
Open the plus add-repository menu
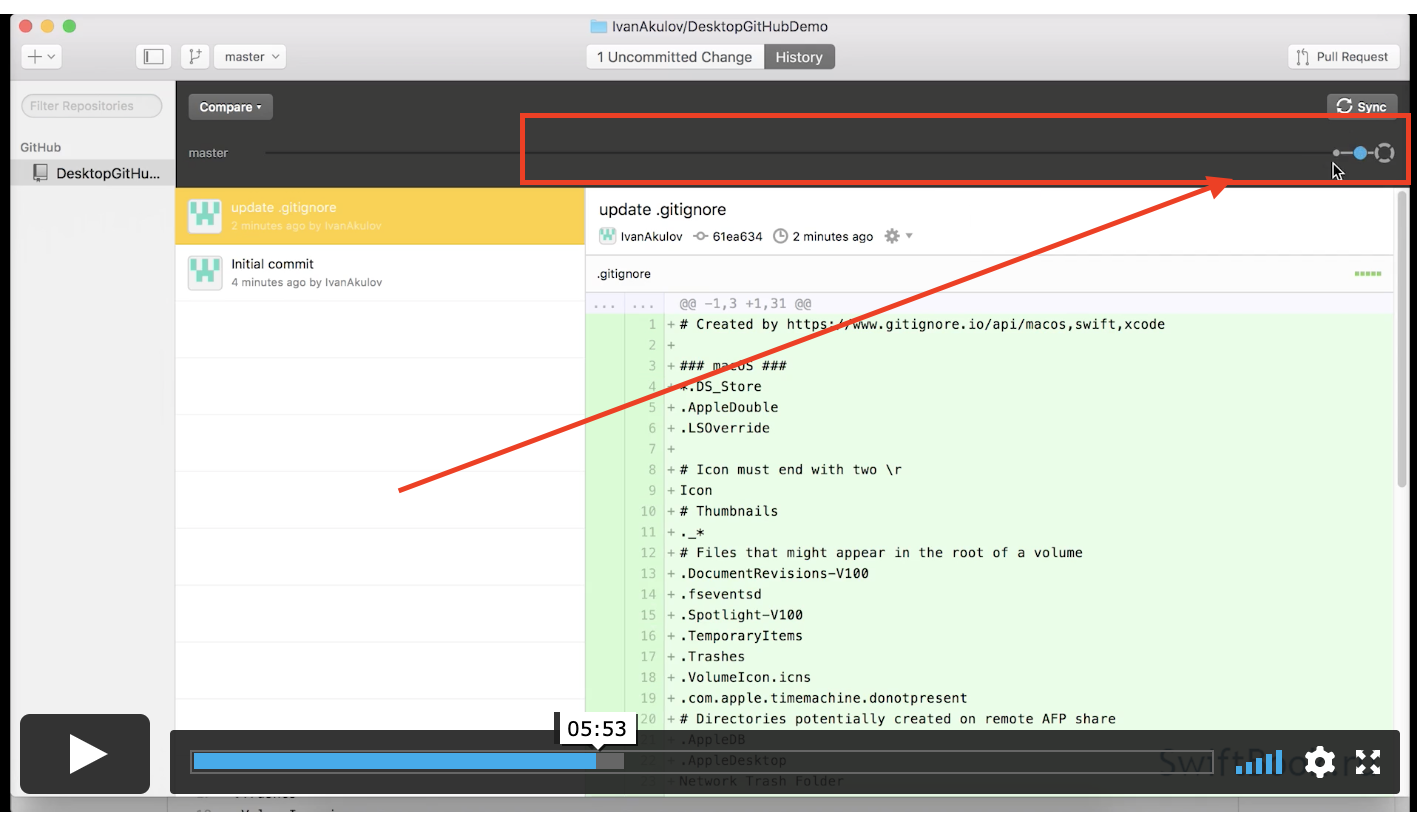41,57
